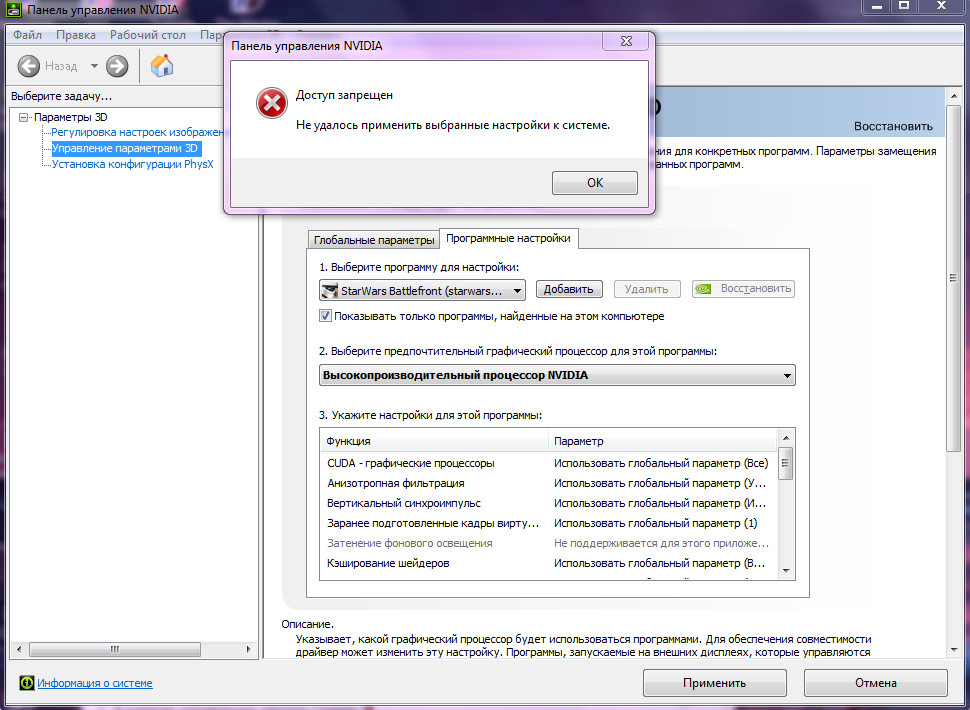Image resolution: width=970 pixels, height=710 pixels.
Task: Click the system information icon at bottom left
Action: click(x=27, y=683)
